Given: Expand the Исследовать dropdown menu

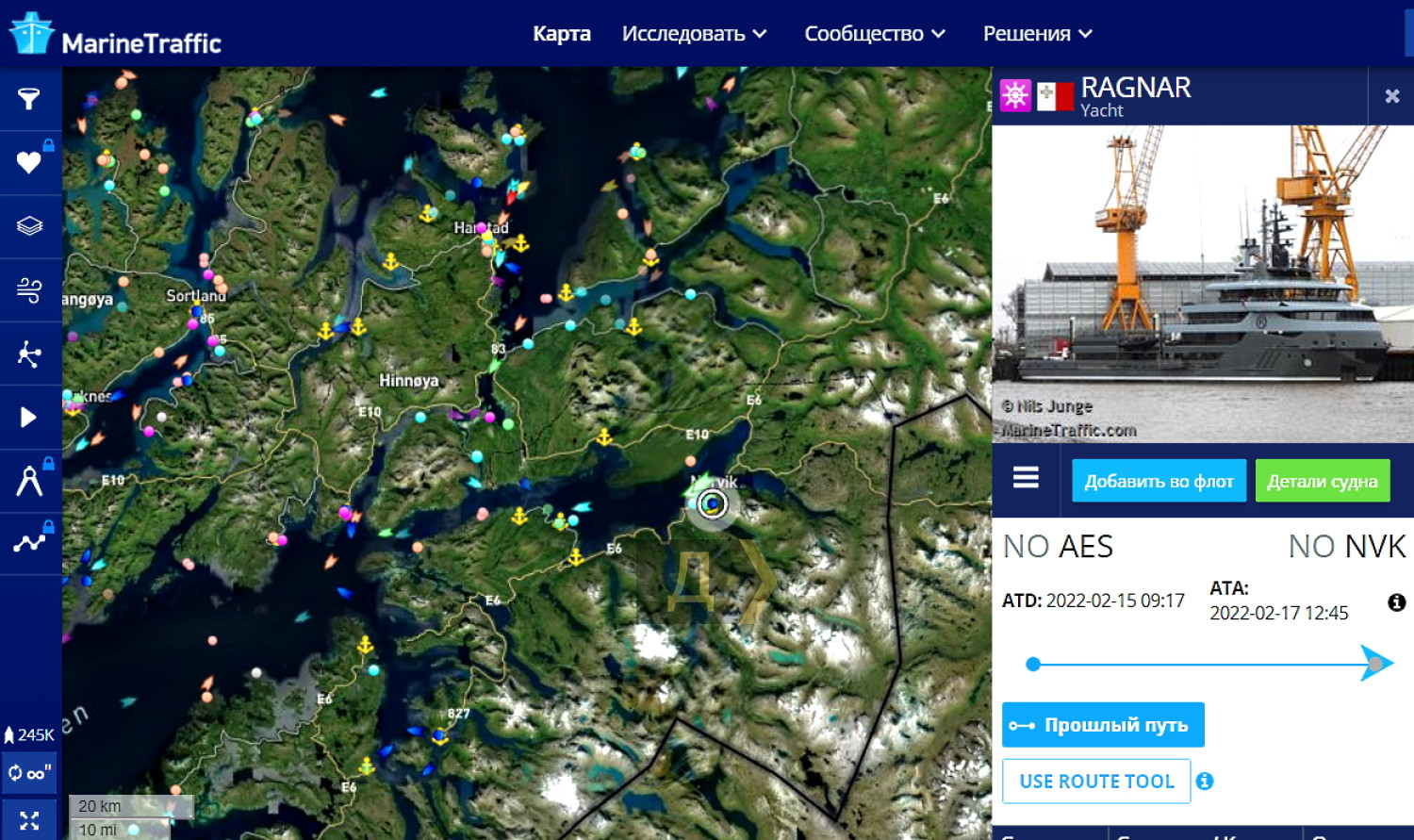Looking at the screenshot, I should [694, 34].
